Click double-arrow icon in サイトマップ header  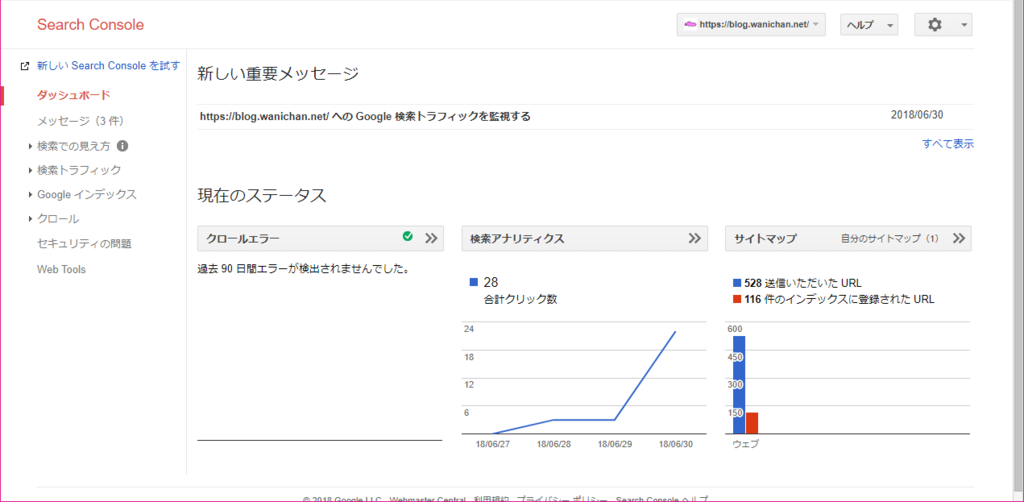click(x=959, y=238)
